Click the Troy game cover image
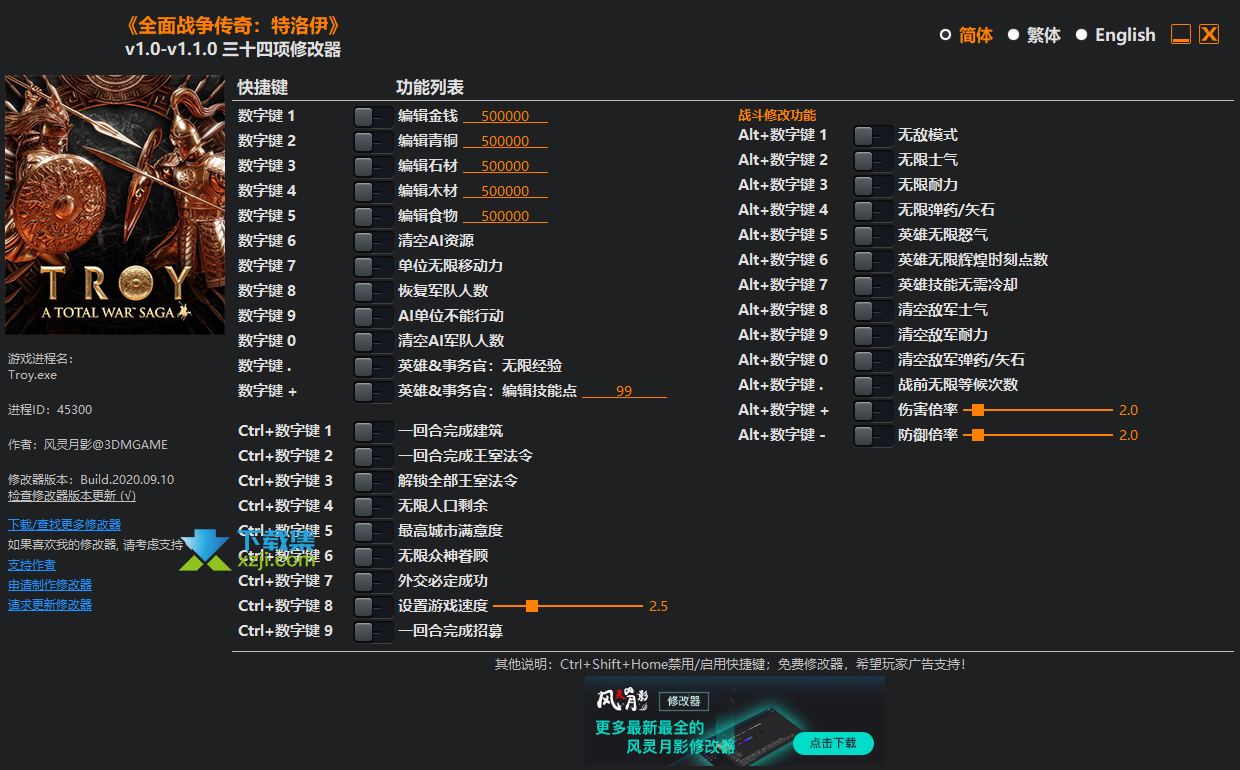The image size is (1240, 770). (x=115, y=205)
